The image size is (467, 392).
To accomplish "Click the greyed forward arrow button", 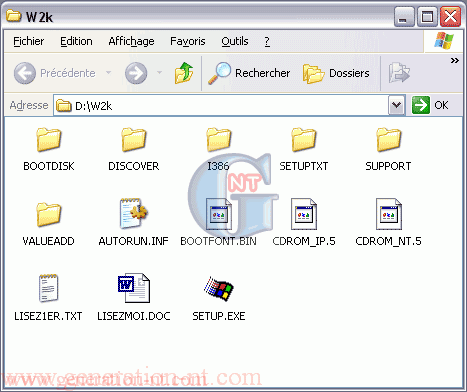I will tap(136, 73).
